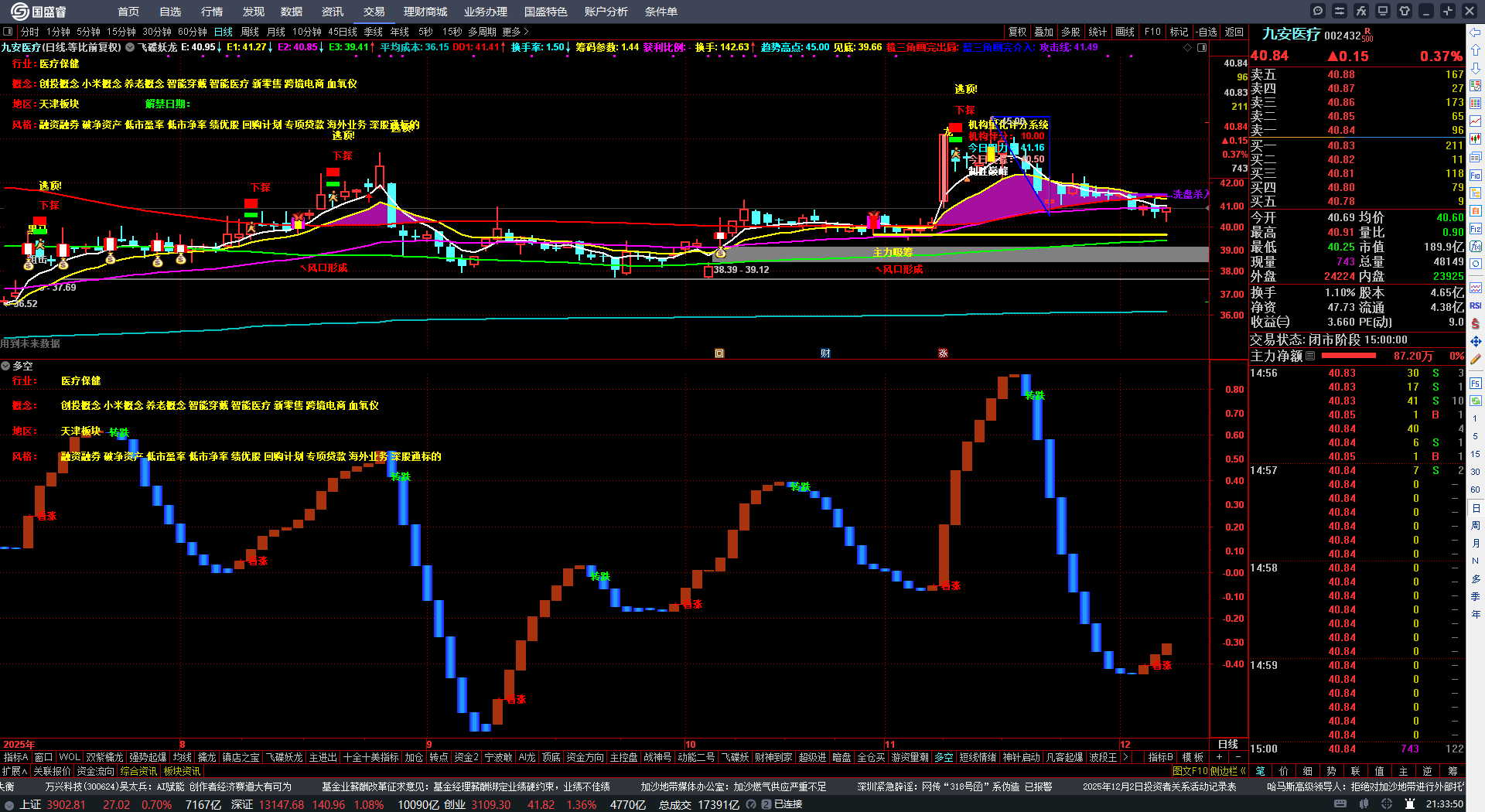Open the 行情 menu
Screen dimensions: 1485x812
pos(212,12)
